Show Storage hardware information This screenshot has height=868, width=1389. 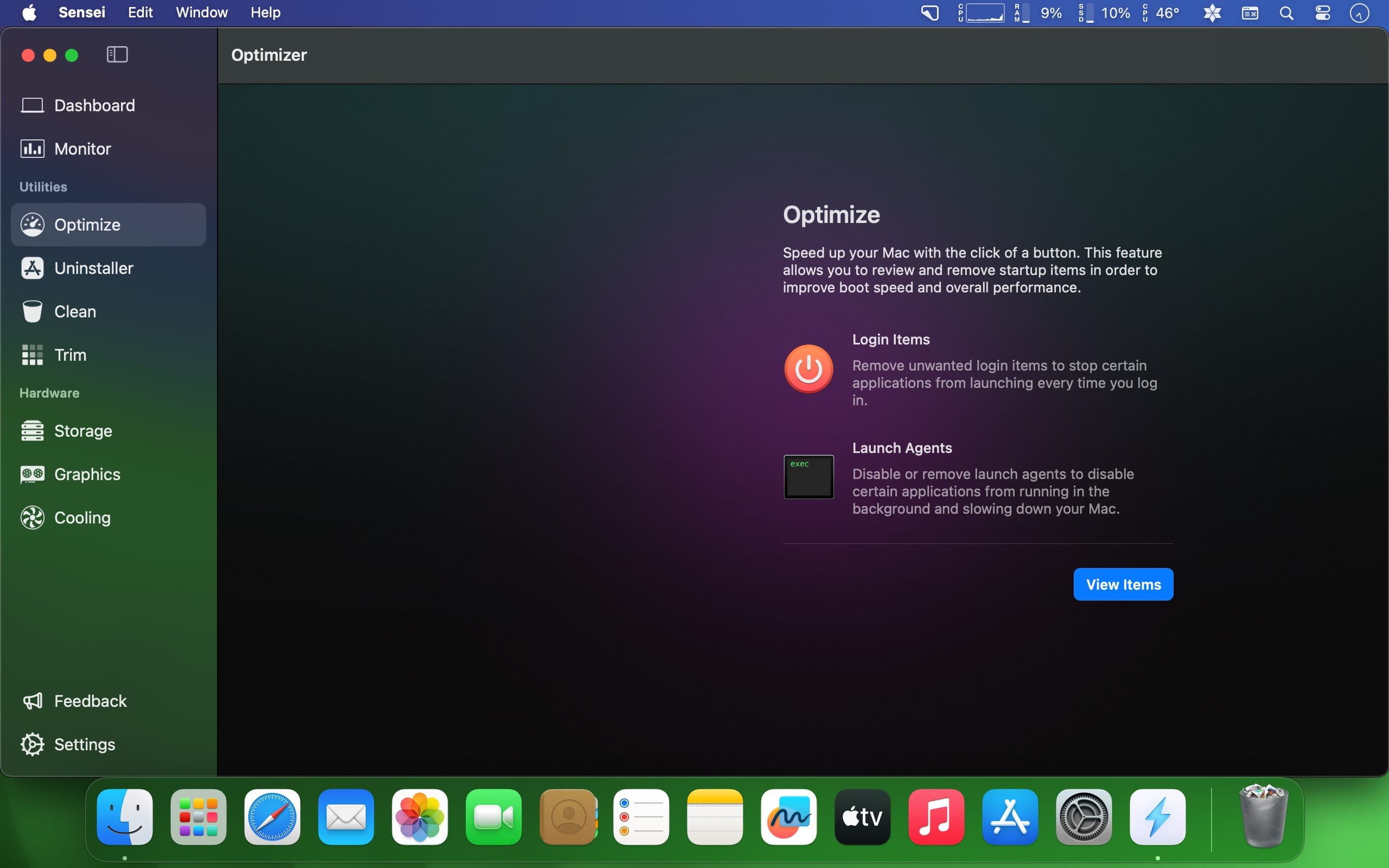point(82,431)
